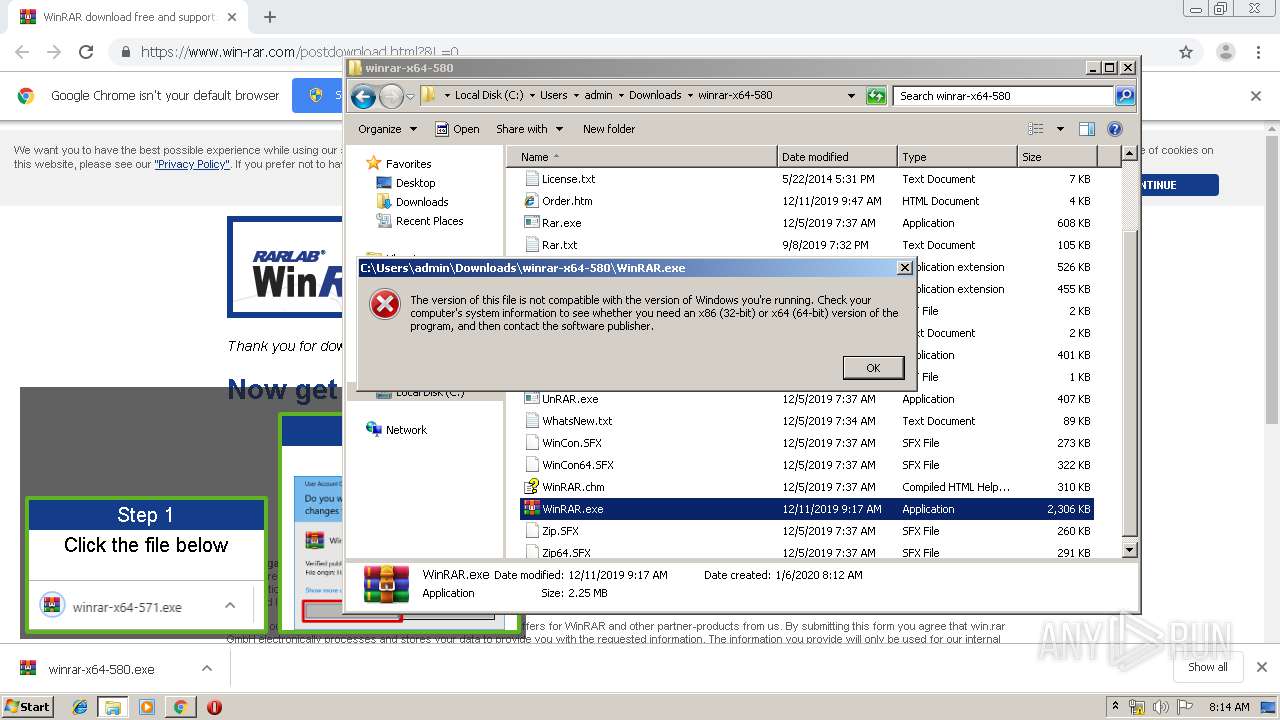Select the WinRAR.exe file row

807,509
